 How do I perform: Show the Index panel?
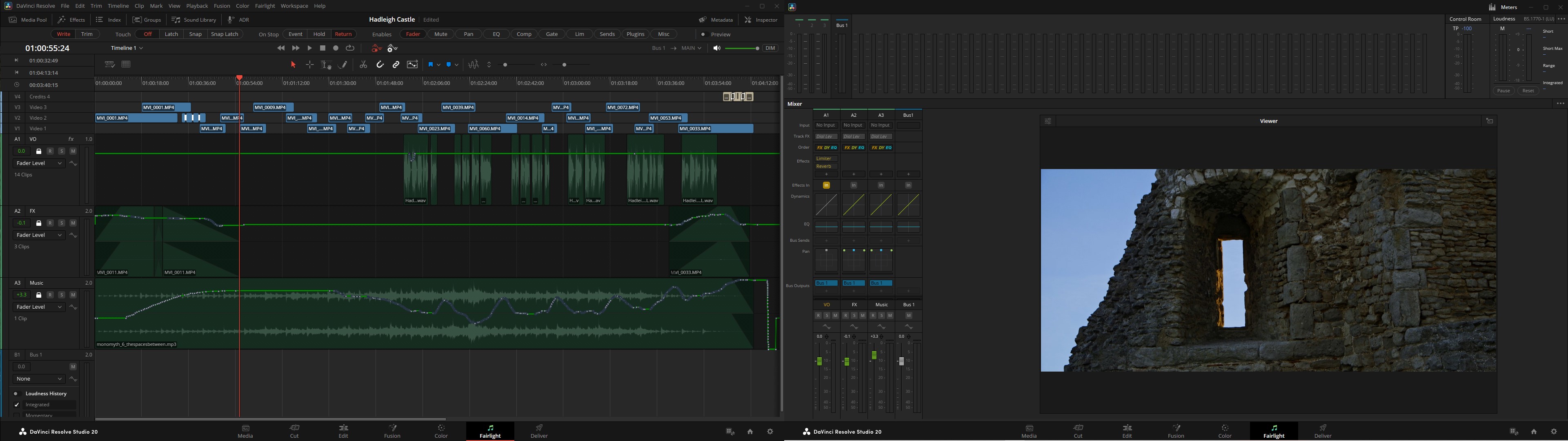[x=109, y=20]
